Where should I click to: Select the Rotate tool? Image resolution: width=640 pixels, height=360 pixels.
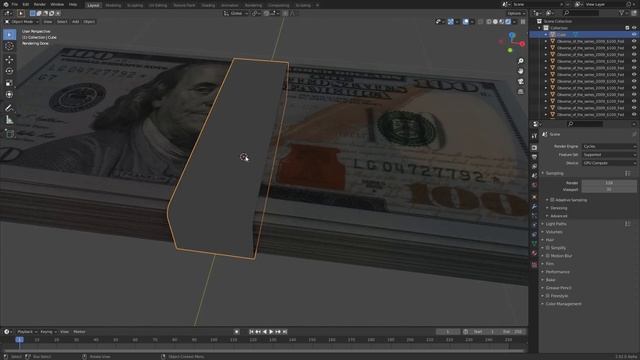[9, 71]
